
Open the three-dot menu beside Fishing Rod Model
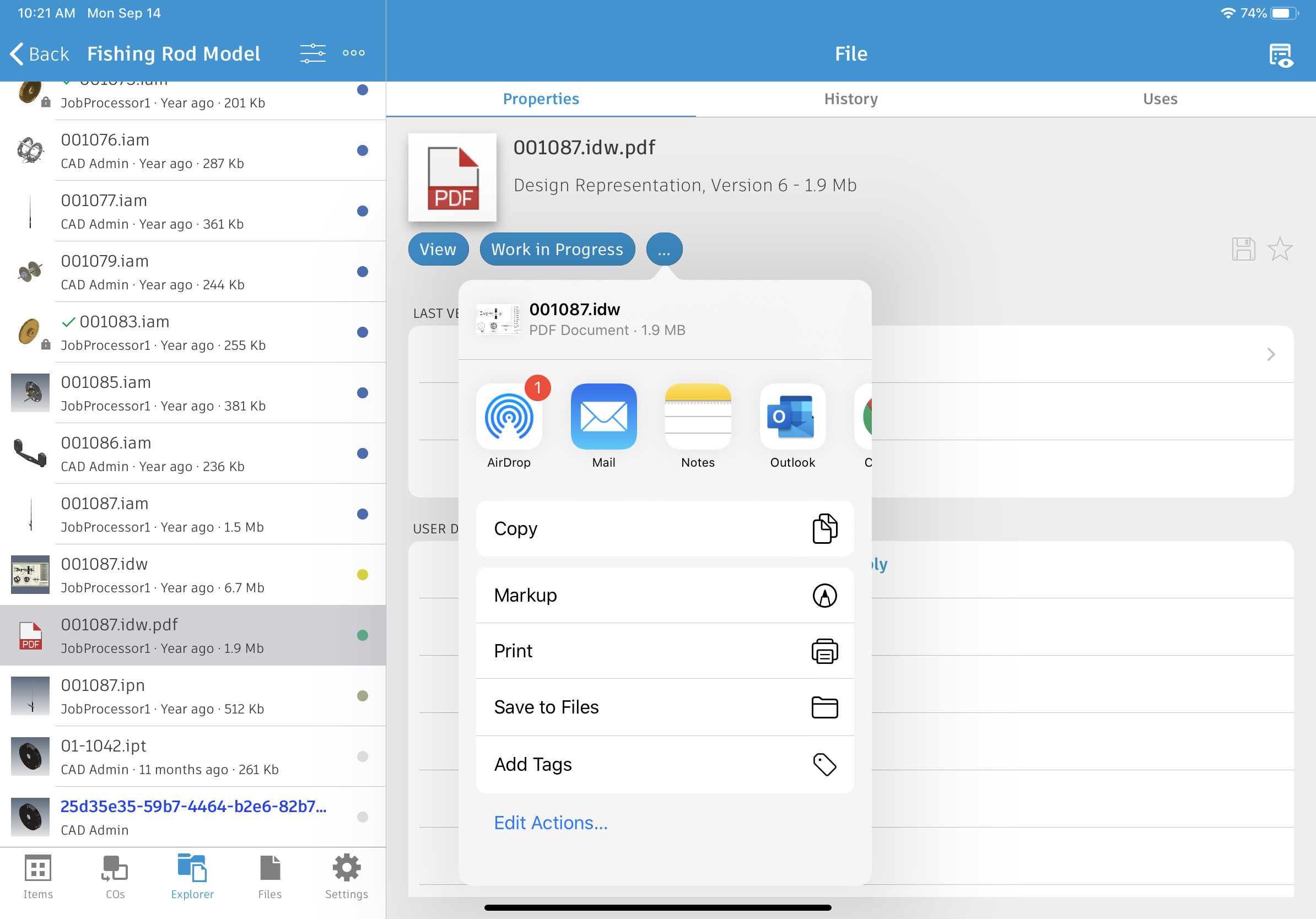click(x=353, y=53)
